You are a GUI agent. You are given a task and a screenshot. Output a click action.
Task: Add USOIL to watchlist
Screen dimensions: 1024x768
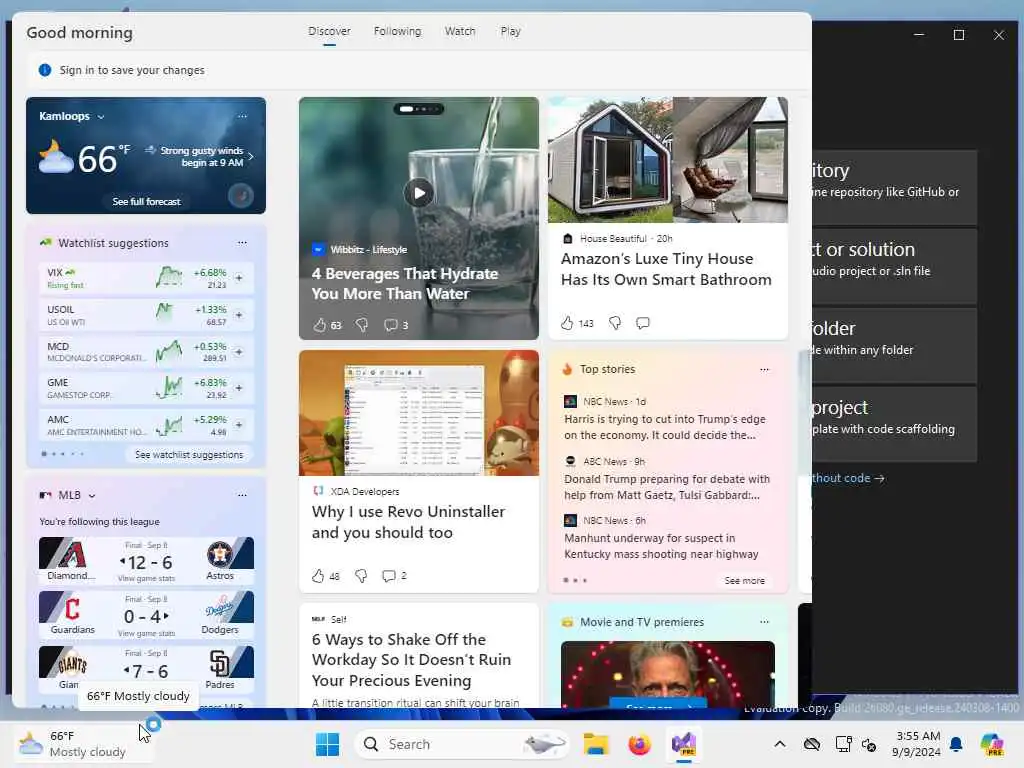239,315
